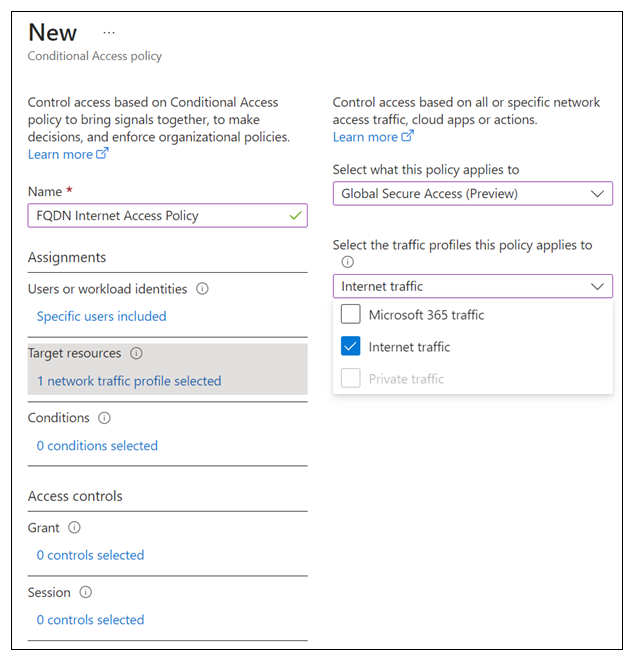Click the Grant info icon
Screen dimensions: 629x654
pyautogui.click(x=74, y=528)
